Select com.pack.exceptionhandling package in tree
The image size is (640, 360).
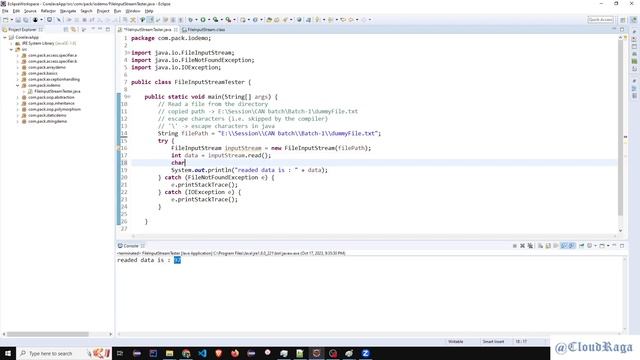[53, 79]
